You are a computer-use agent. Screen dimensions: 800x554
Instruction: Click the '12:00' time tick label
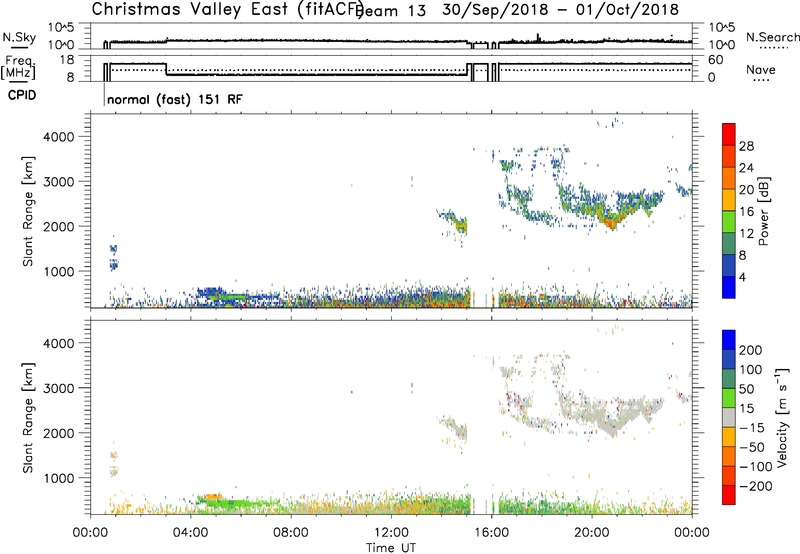pyautogui.click(x=391, y=533)
